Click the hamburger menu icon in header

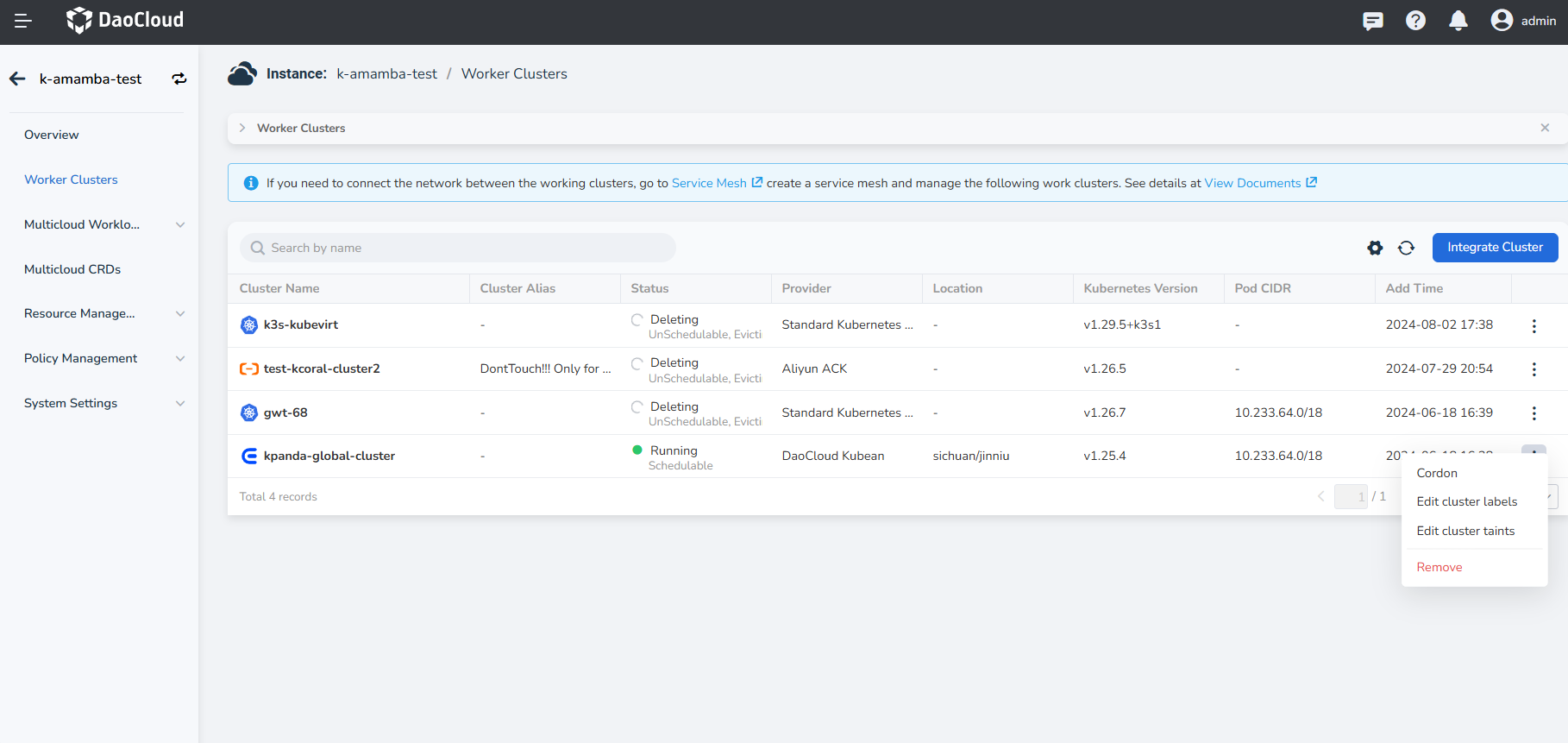tap(23, 21)
